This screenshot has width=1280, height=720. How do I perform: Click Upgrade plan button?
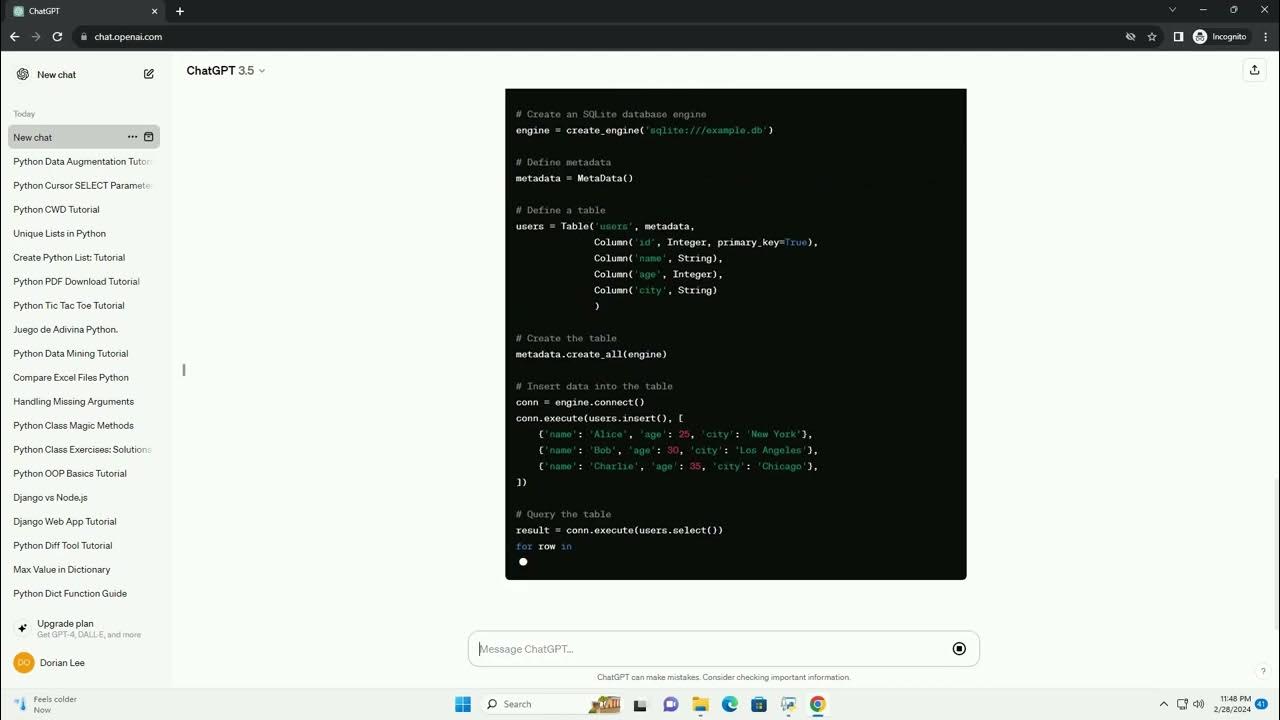[x=84, y=628]
